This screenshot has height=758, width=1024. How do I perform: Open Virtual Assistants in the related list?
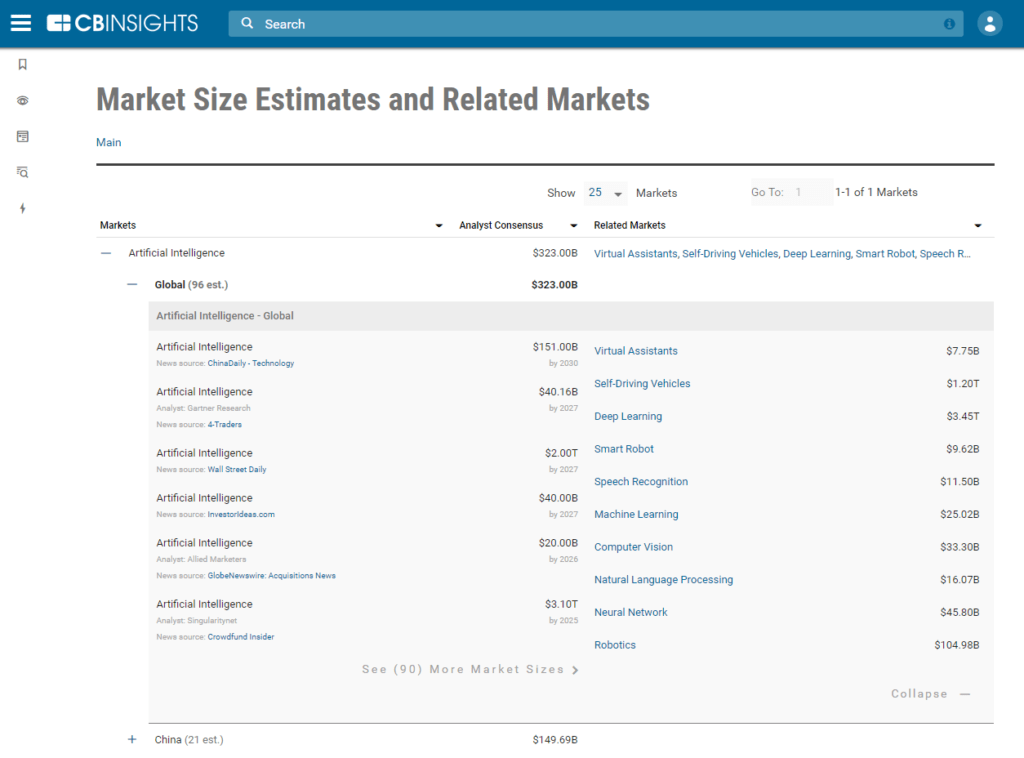[x=635, y=351]
